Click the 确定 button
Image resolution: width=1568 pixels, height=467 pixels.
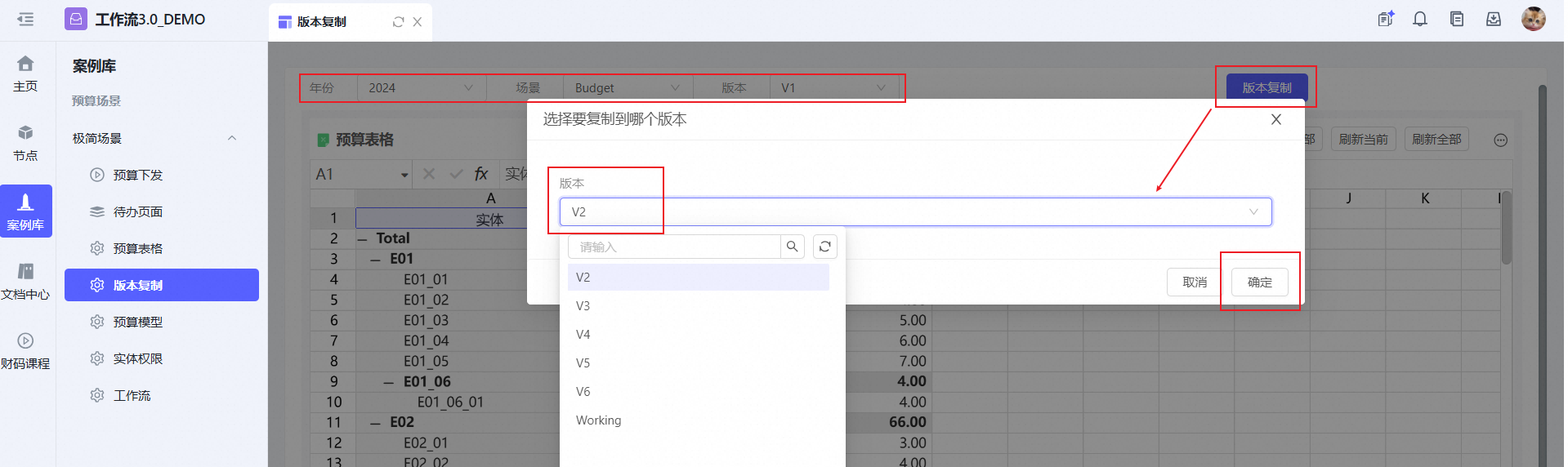click(x=1259, y=282)
